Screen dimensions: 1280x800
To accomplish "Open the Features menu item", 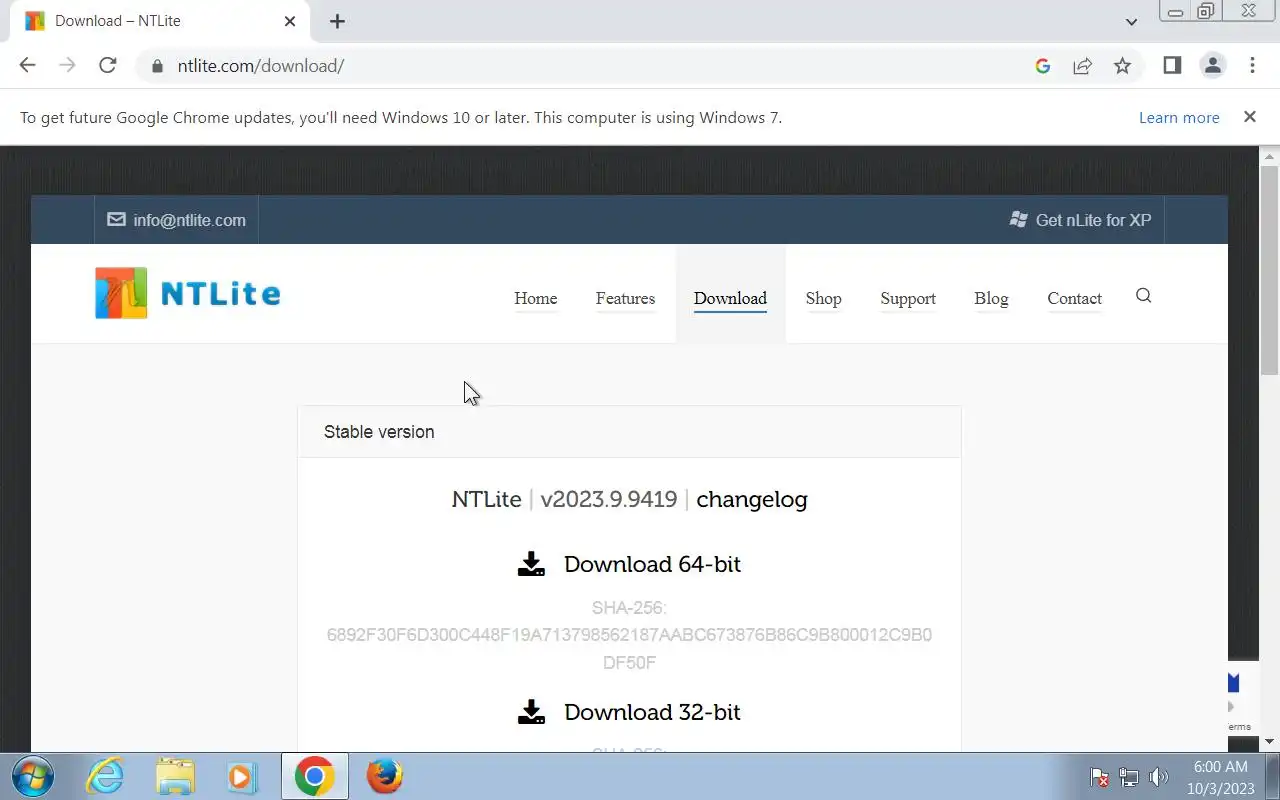I will [625, 298].
